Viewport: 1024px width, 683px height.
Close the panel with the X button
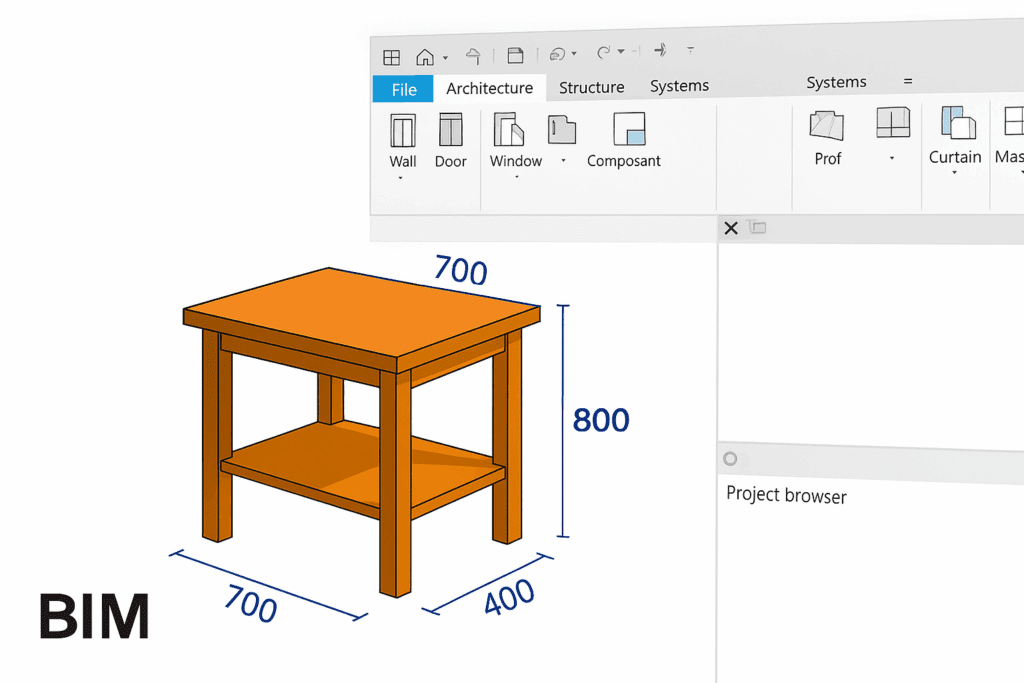pyautogui.click(x=731, y=228)
